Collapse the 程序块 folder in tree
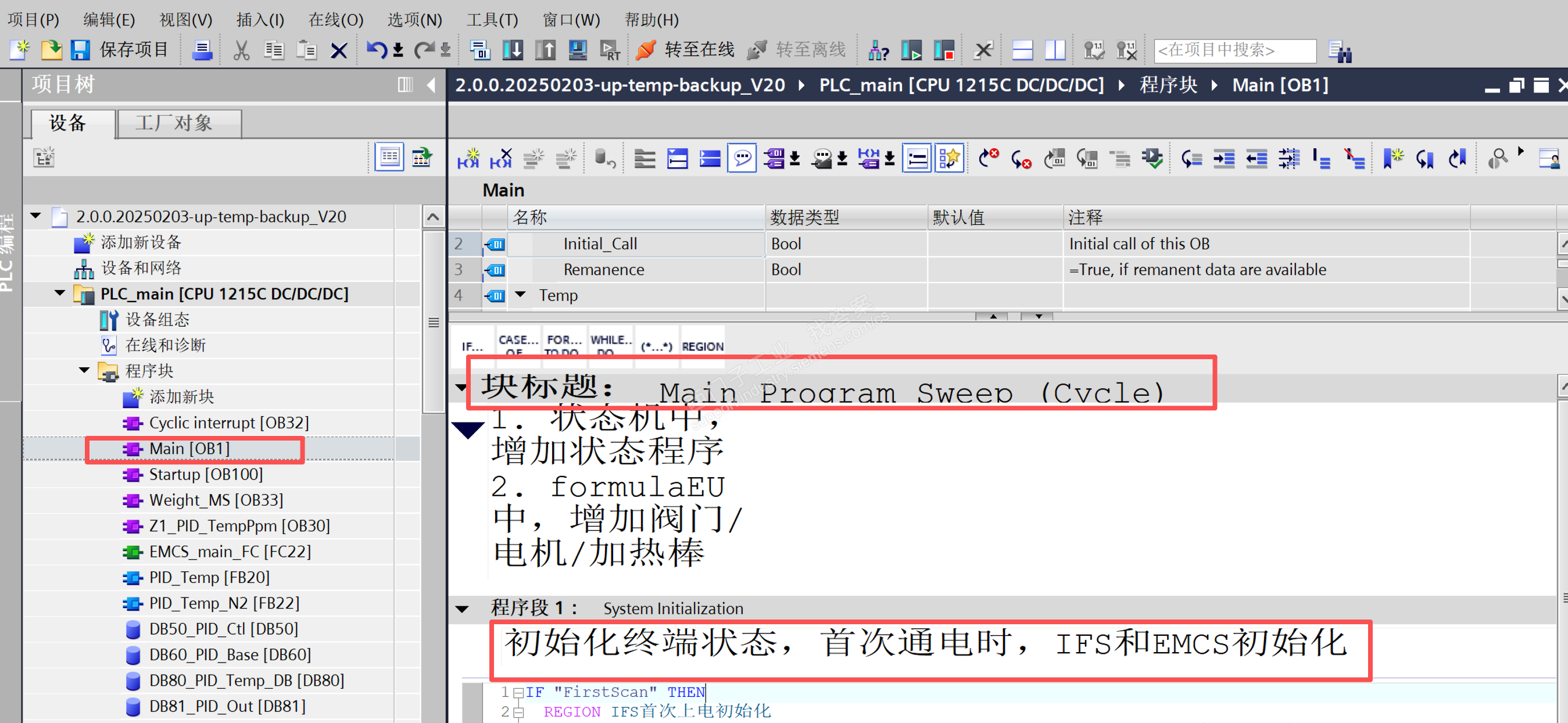Image resolution: width=1568 pixels, height=723 pixels. click(x=85, y=371)
